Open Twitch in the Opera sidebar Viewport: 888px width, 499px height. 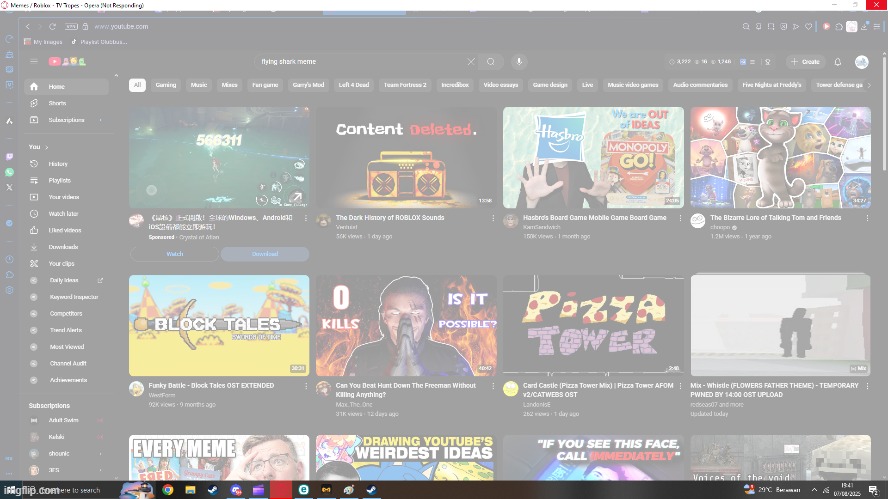tap(9, 156)
